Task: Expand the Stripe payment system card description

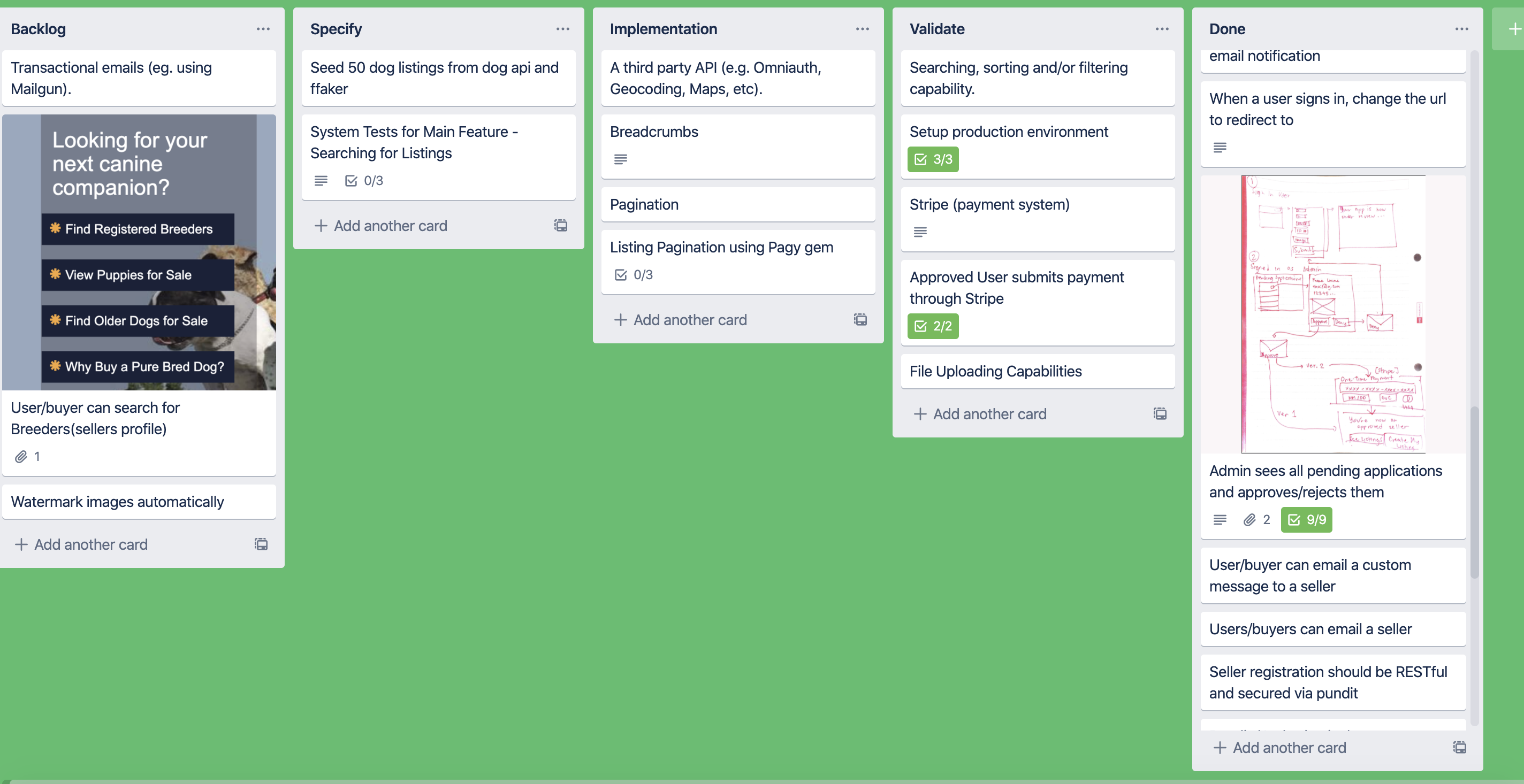Action: (920, 232)
